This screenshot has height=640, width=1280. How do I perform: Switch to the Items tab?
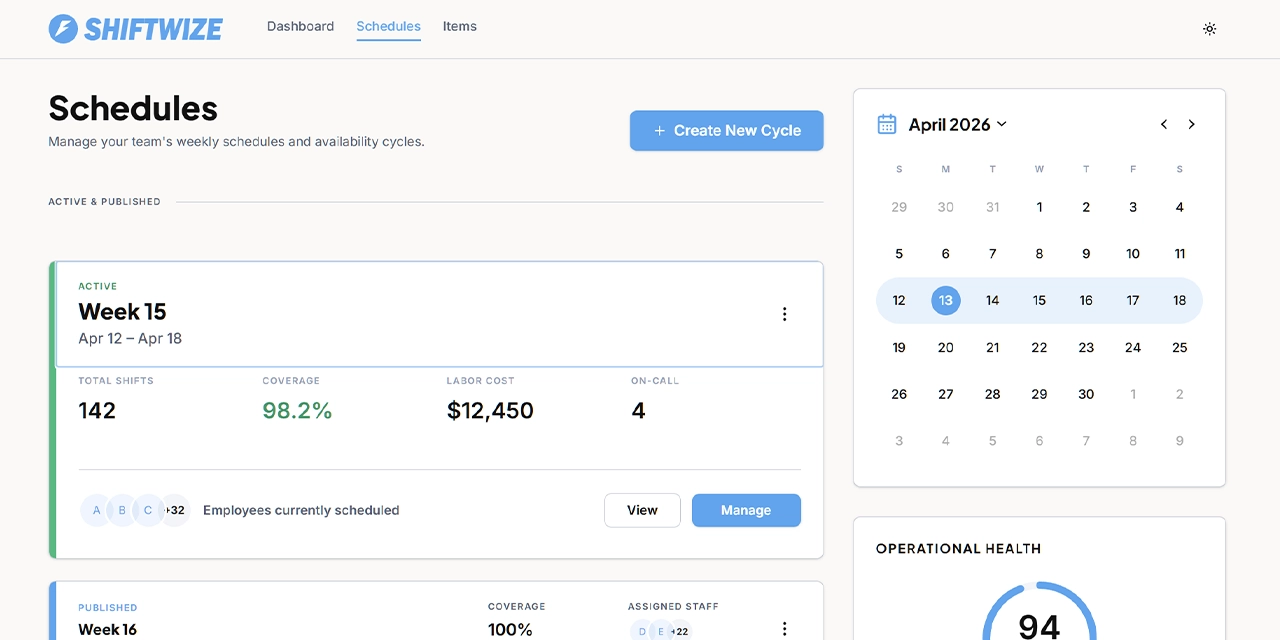coord(460,26)
